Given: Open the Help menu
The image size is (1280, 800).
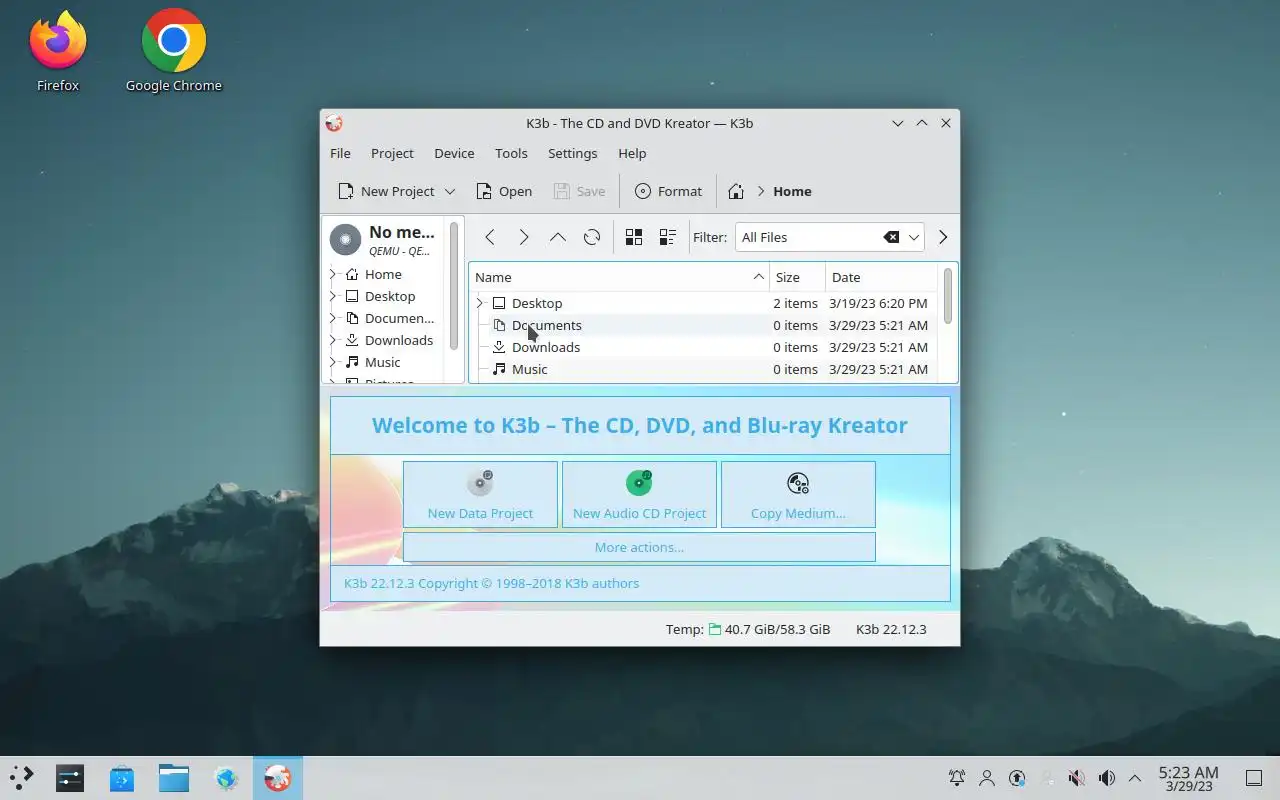Looking at the screenshot, I should pos(632,153).
